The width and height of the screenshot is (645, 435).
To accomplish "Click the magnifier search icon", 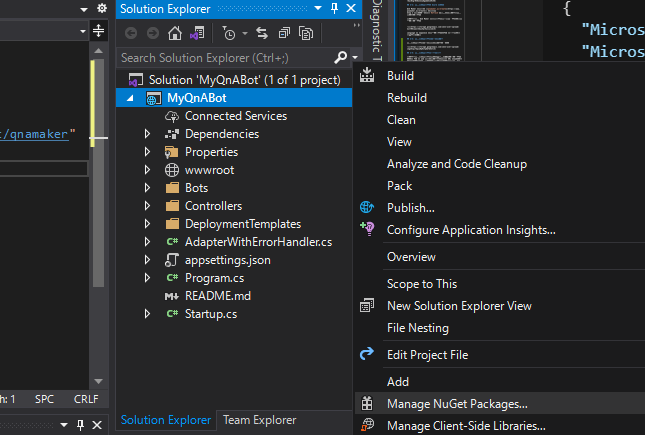I will (x=341, y=57).
